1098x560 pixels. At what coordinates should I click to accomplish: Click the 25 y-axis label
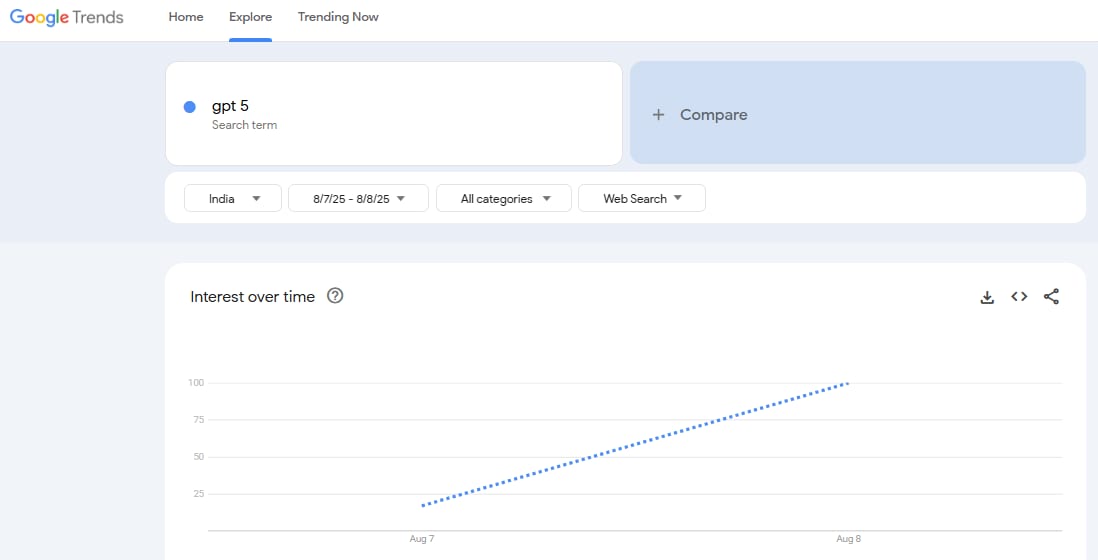[199, 494]
